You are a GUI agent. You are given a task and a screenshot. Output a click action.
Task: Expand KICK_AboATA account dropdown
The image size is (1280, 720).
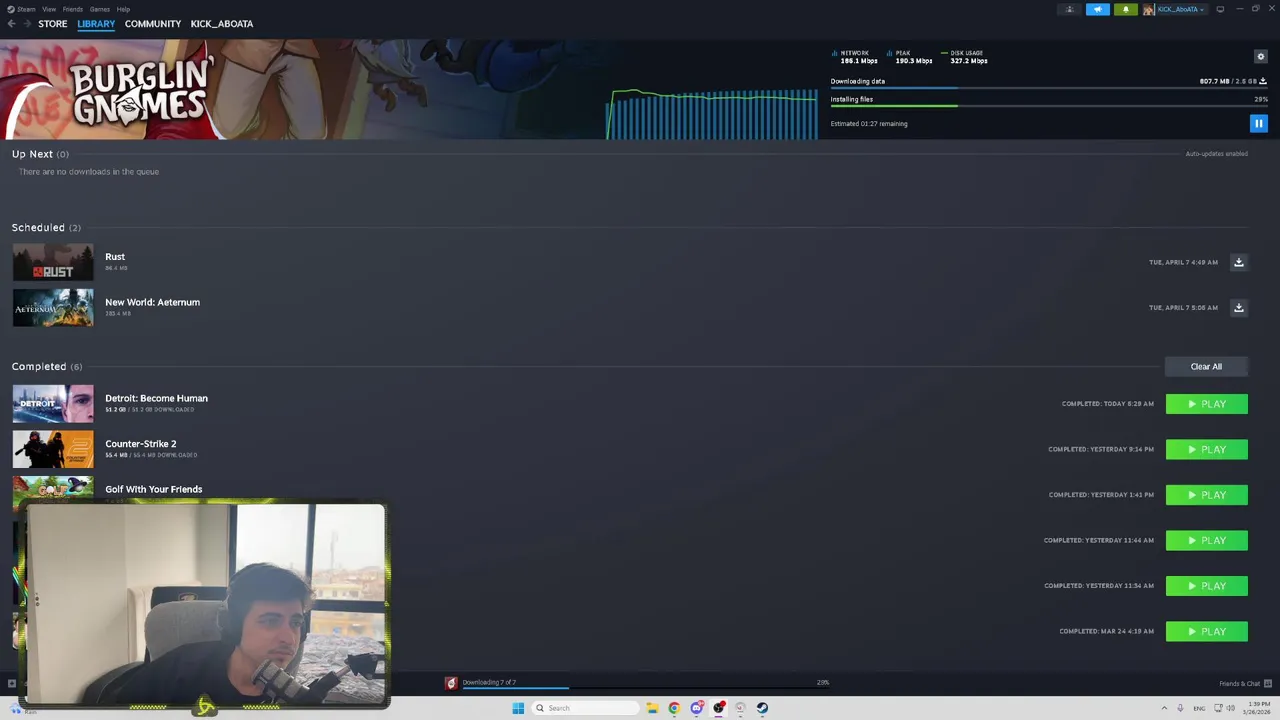(x=1180, y=9)
